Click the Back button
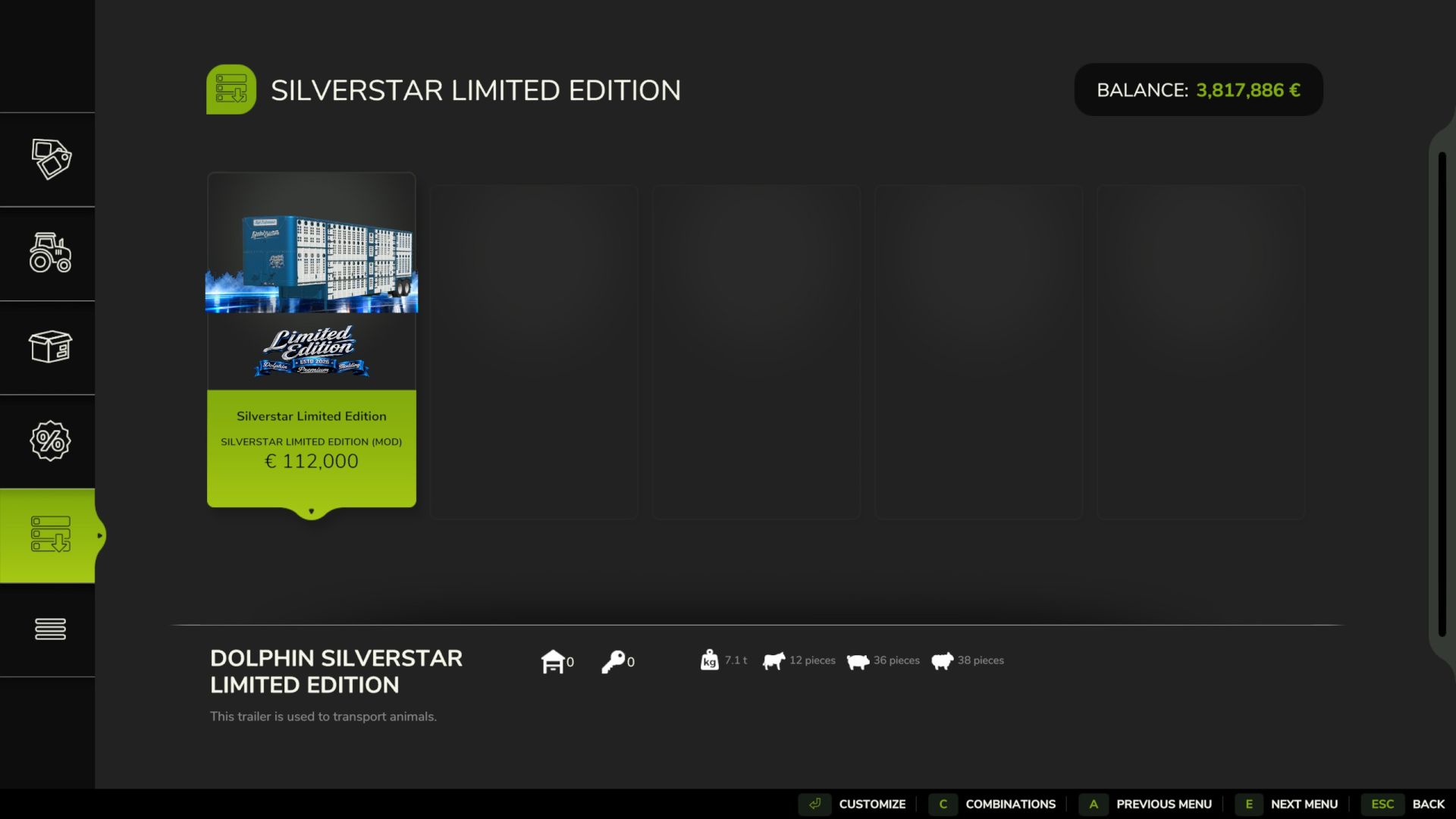This screenshot has width=1456, height=819. coord(1429,804)
